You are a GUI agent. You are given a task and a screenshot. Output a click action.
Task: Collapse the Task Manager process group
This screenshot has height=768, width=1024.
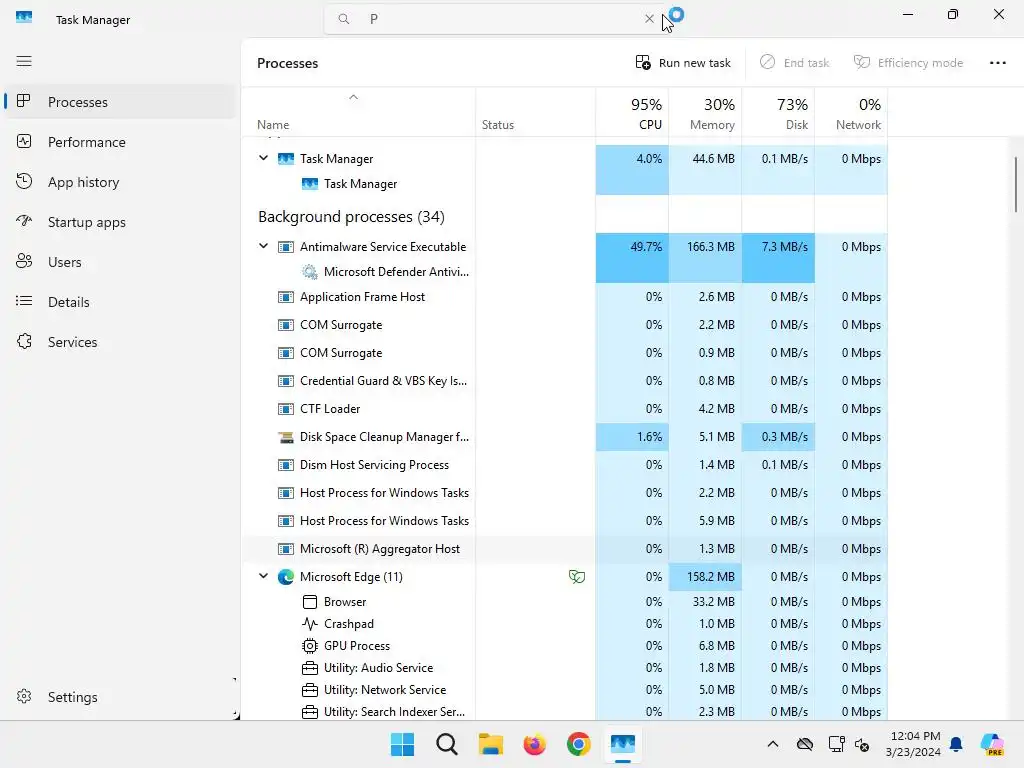(x=263, y=158)
